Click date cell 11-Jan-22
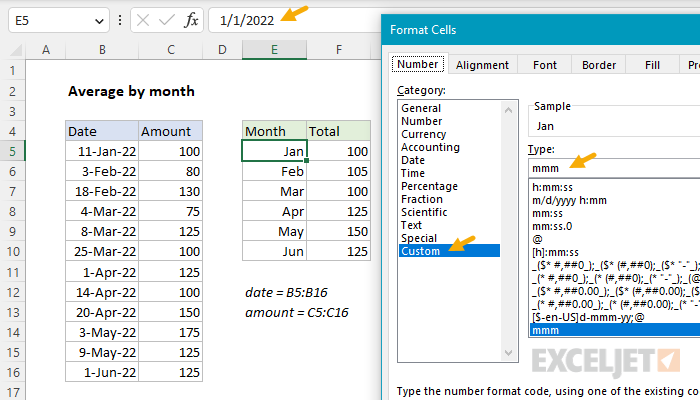Viewport: 700px width, 400px height. pos(102,151)
